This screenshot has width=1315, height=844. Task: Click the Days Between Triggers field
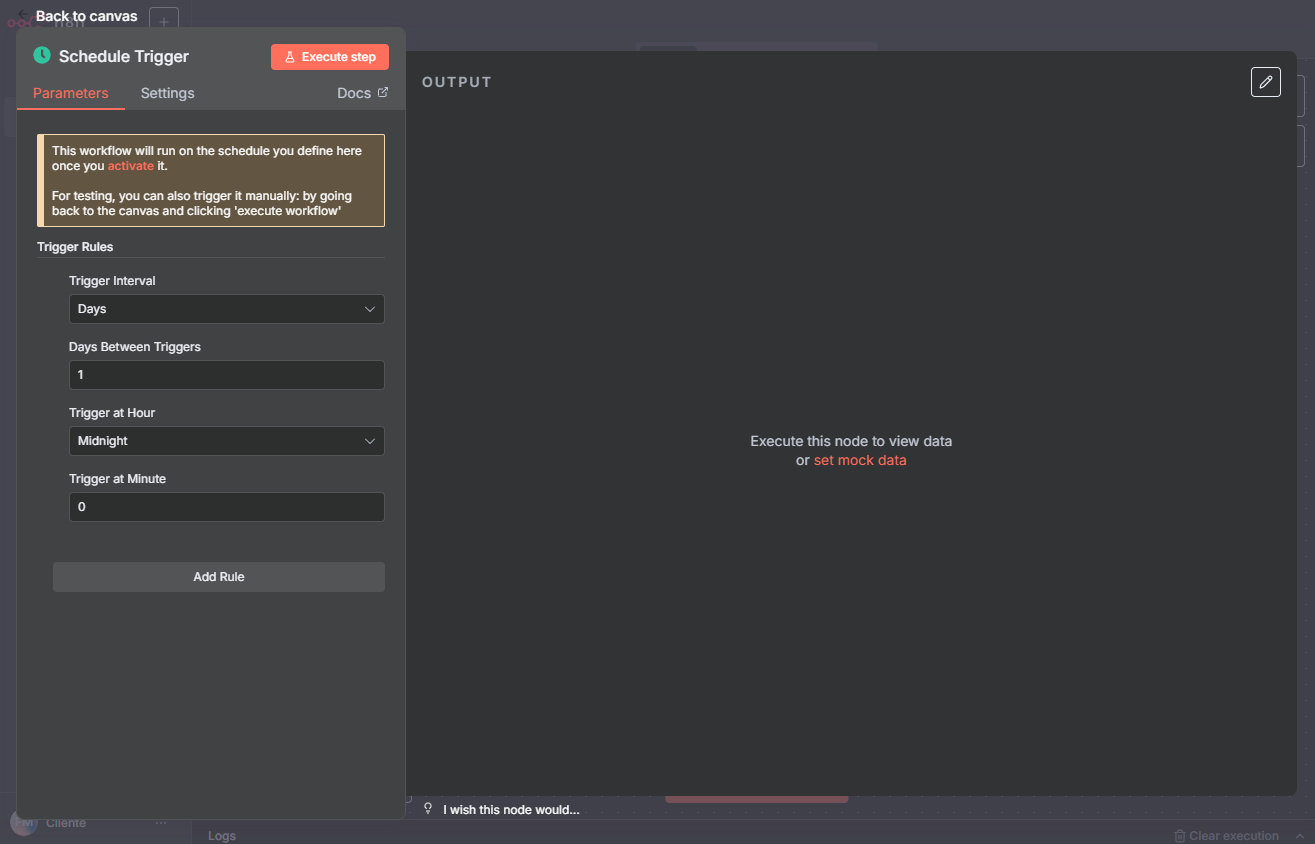point(226,375)
